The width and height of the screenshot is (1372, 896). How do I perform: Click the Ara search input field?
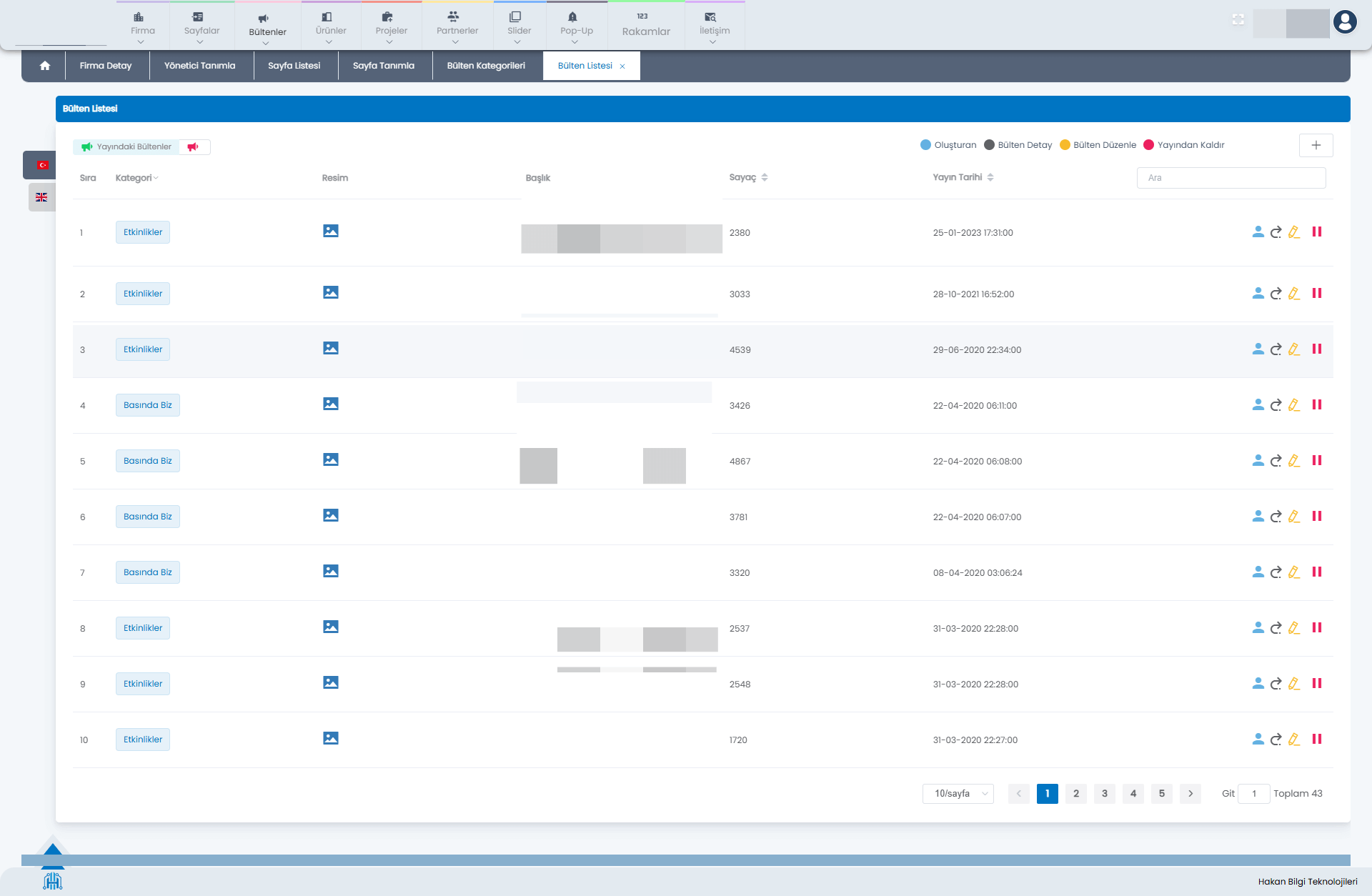1231,178
